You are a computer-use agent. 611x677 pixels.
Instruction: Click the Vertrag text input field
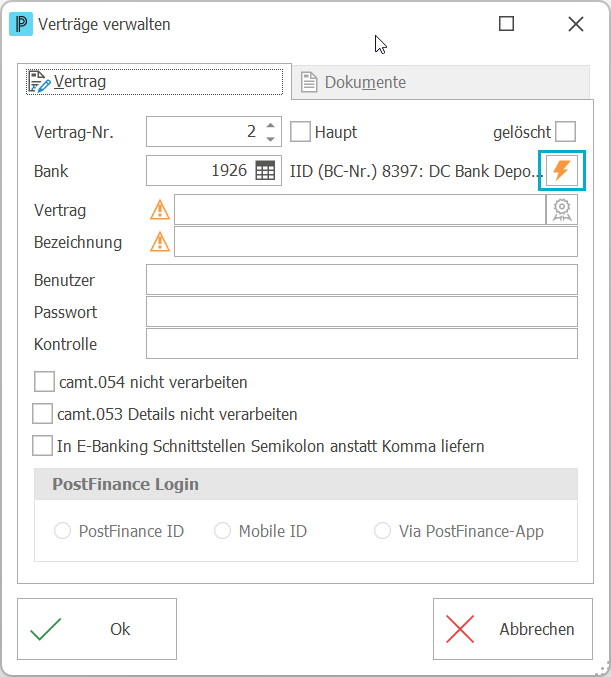click(360, 209)
